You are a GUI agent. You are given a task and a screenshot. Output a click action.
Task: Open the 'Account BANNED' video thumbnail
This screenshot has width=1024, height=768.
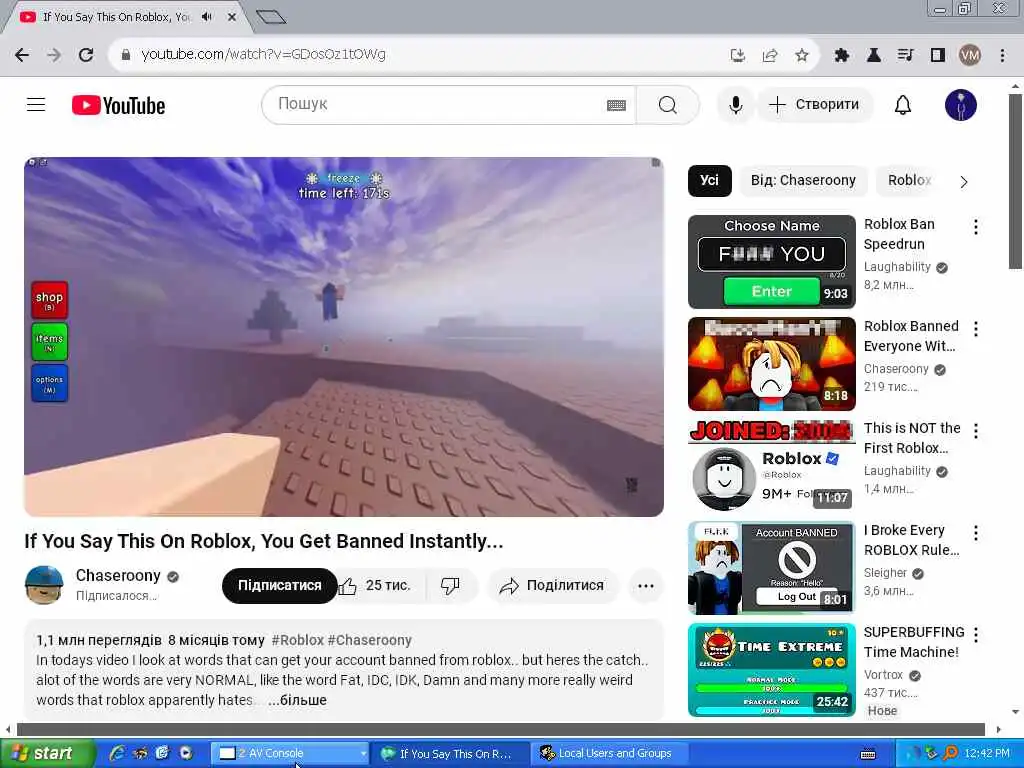(x=771, y=568)
